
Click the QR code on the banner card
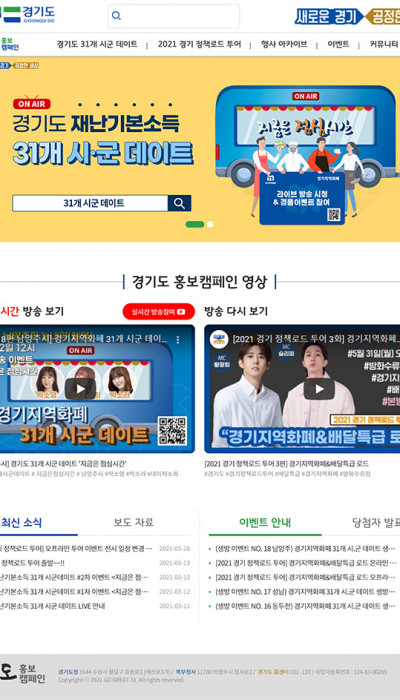click(x=333, y=215)
